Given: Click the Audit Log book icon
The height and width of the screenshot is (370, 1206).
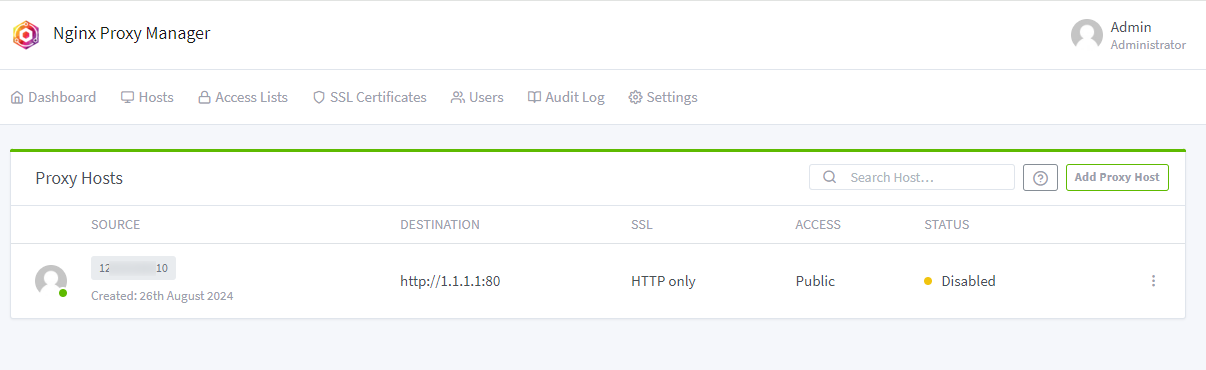Looking at the screenshot, I should tap(535, 98).
